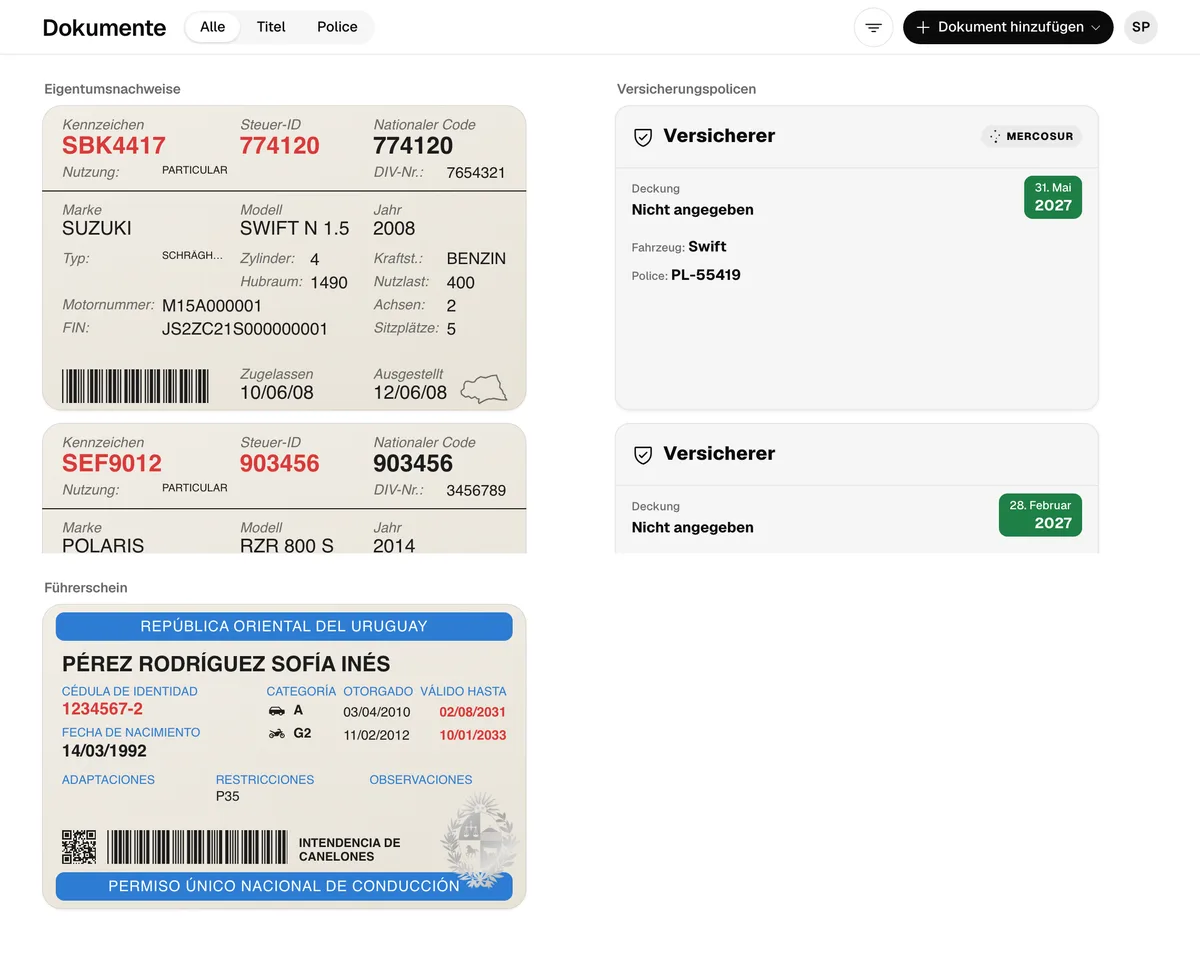Image resolution: width=1200 pixels, height=968 pixels.
Task: Click name Pérez Rodríguez Sofía Inés
Action: [226, 664]
